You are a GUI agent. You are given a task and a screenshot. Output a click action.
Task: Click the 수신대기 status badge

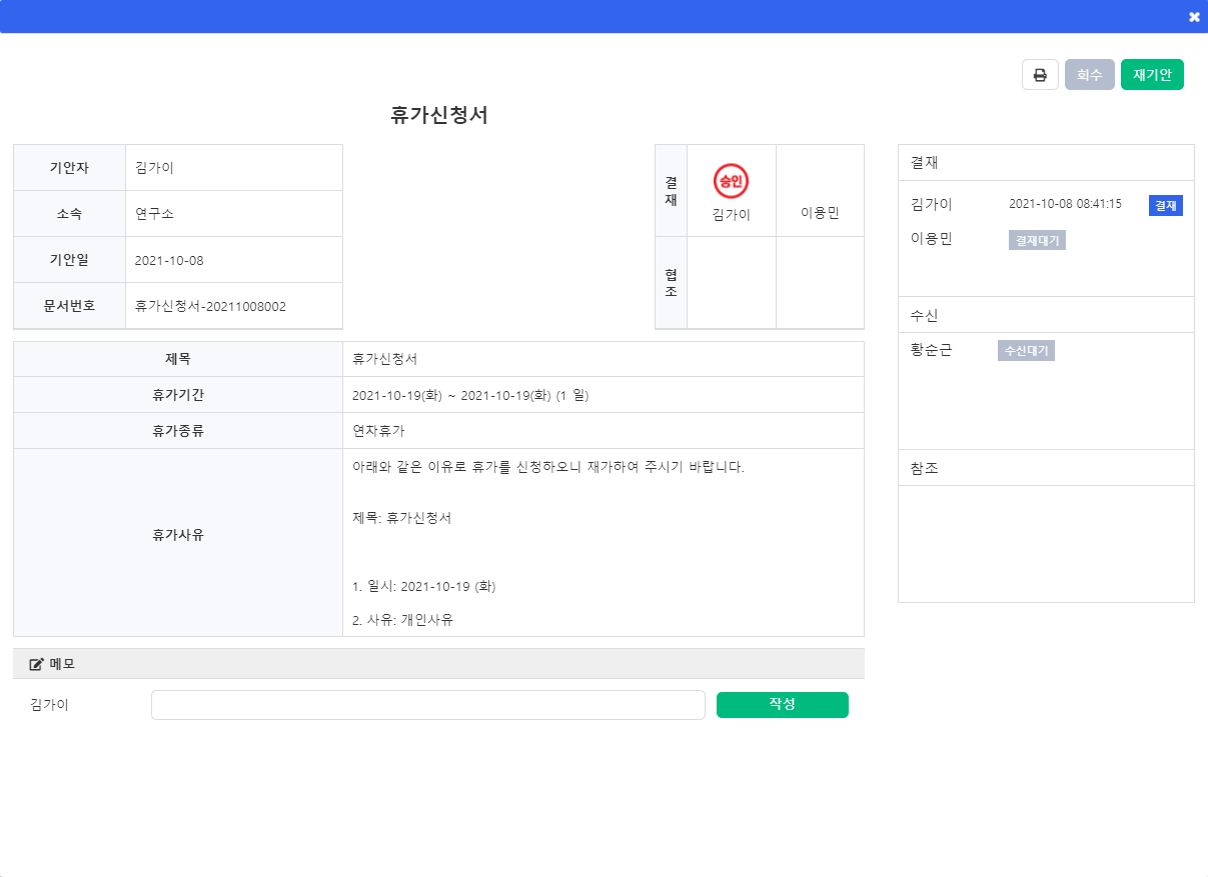pos(1026,351)
